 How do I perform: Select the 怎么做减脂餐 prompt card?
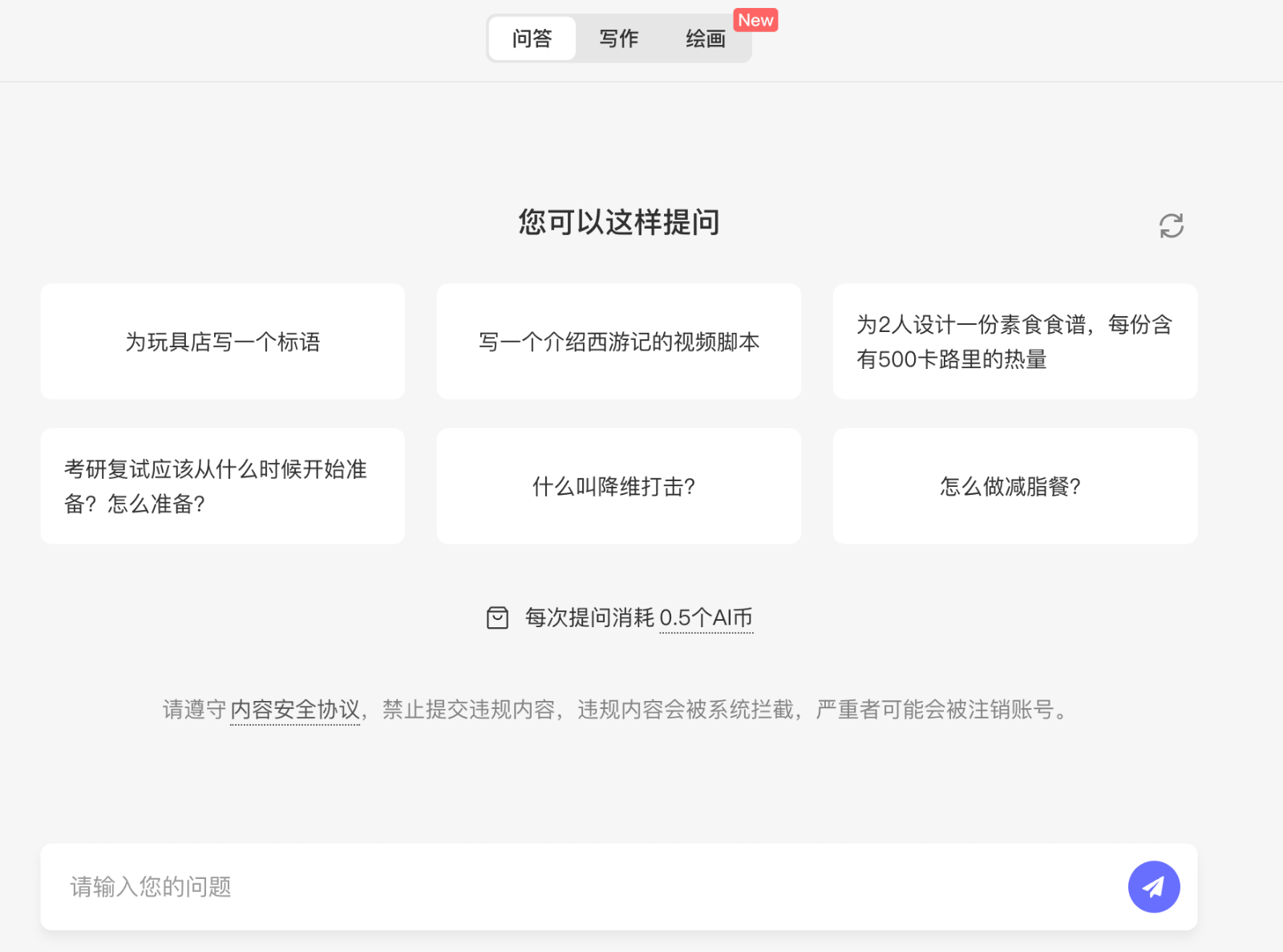[x=1014, y=486]
